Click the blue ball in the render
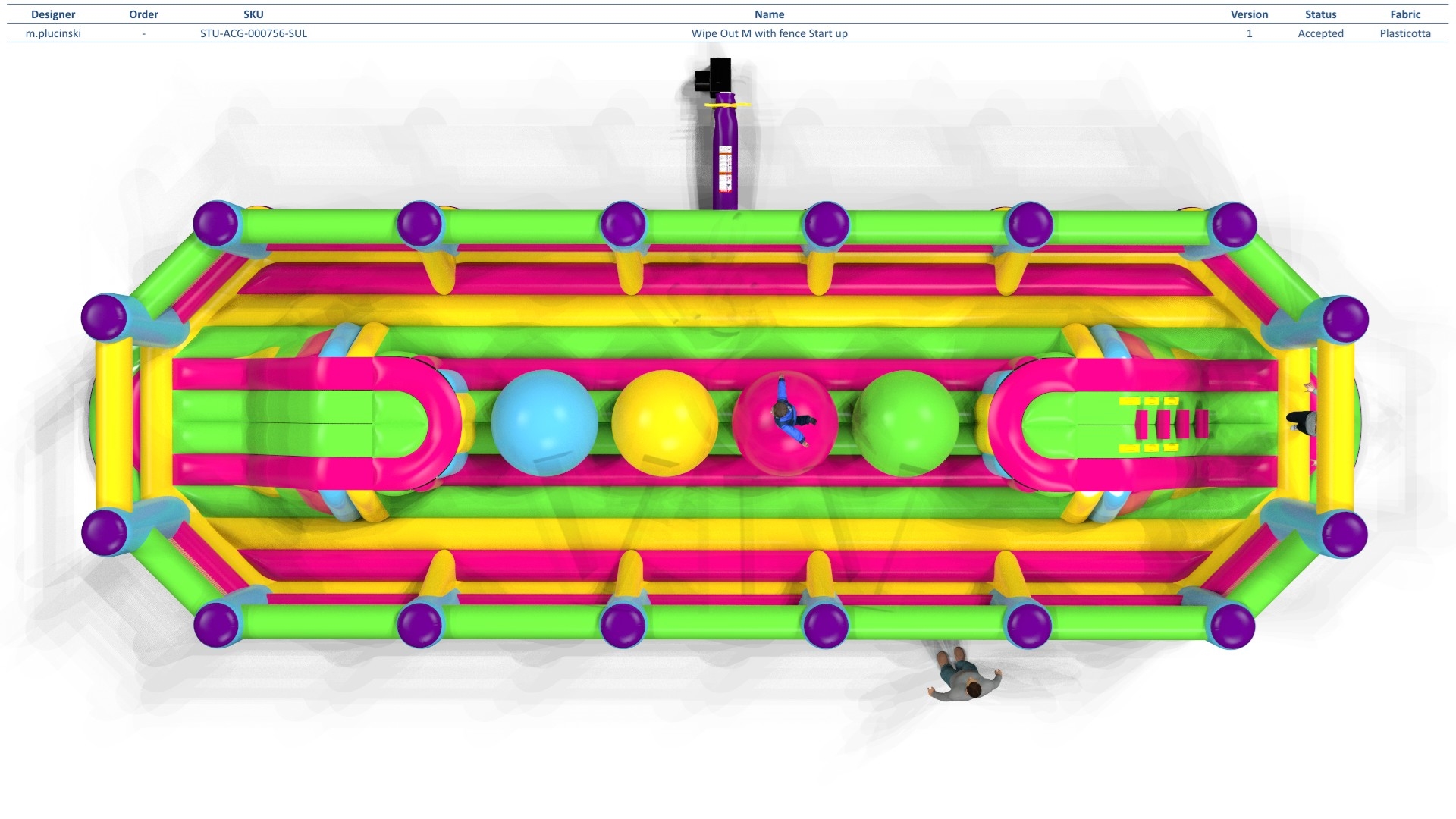This screenshot has height=819, width=1456. 544,423
